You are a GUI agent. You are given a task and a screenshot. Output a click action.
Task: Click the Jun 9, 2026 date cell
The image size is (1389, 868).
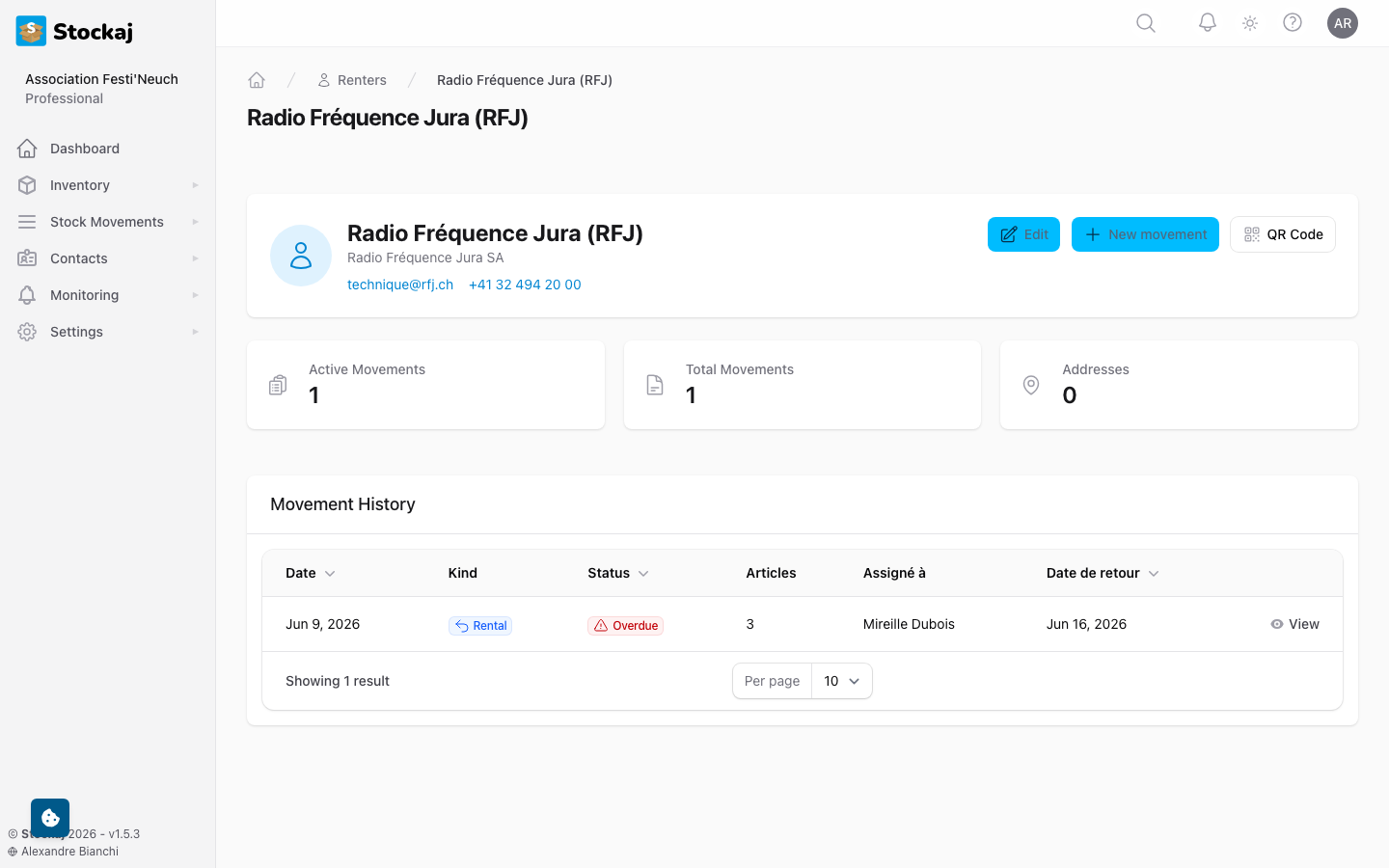[x=322, y=624]
